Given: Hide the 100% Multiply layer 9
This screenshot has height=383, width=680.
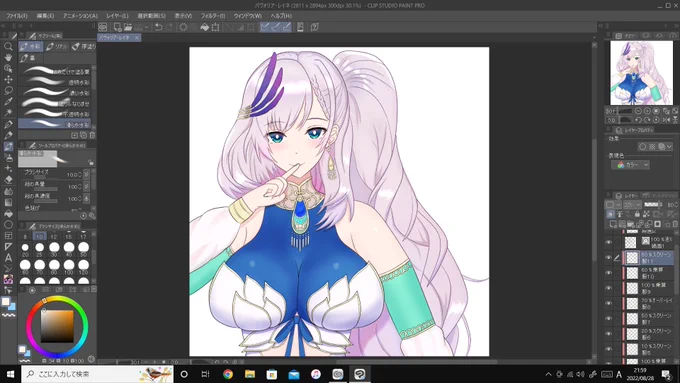Looking at the screenshot, I should pyautogui.click(x=608, y=288).
